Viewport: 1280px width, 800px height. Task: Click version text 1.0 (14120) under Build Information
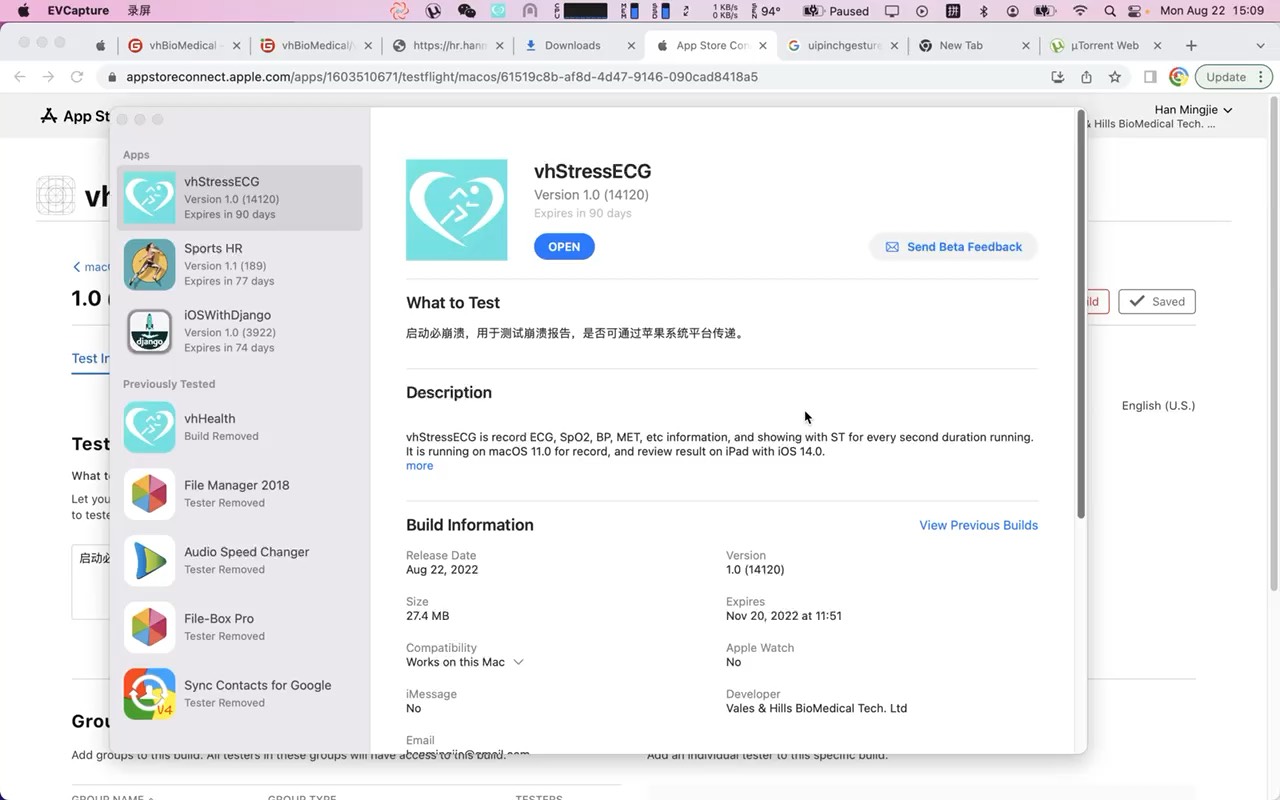coord(755,570)
